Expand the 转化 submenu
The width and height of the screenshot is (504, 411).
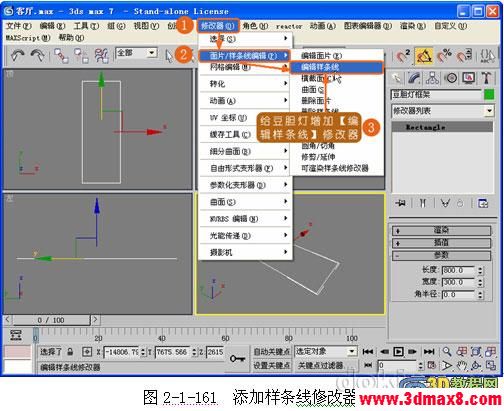pyautogui.click(x=245, y=84)
